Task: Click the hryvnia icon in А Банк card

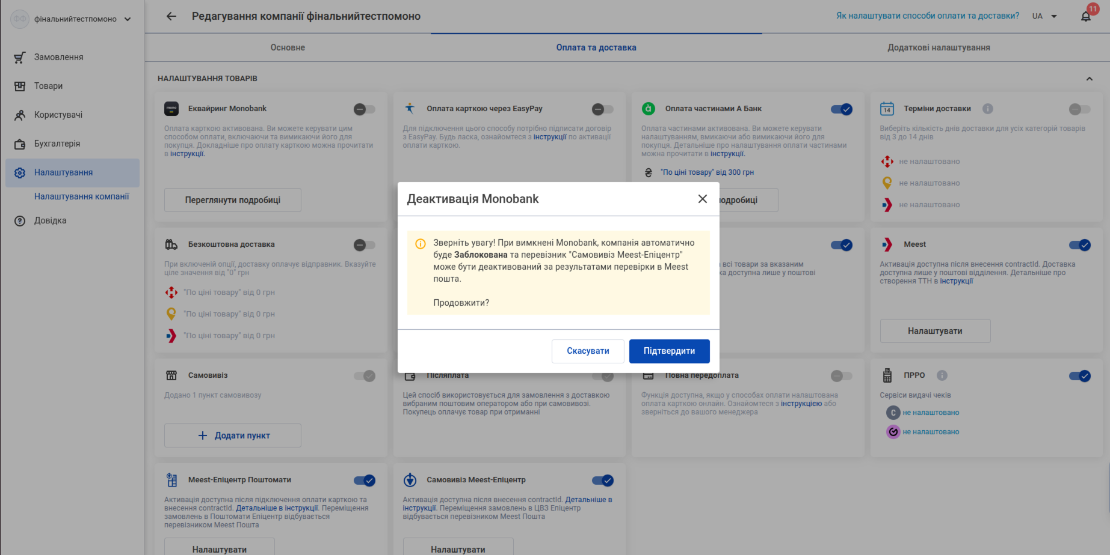Action: point(648,172)
